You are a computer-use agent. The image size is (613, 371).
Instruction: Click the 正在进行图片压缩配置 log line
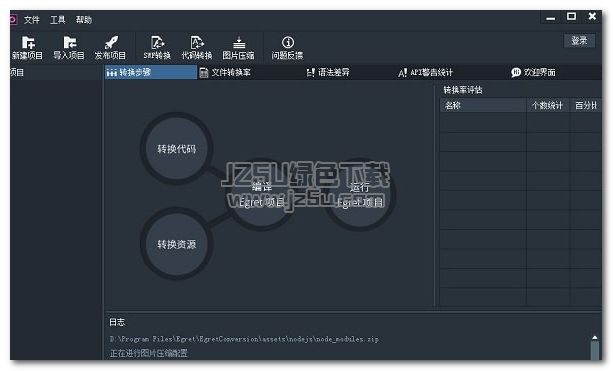click(149, 353)
